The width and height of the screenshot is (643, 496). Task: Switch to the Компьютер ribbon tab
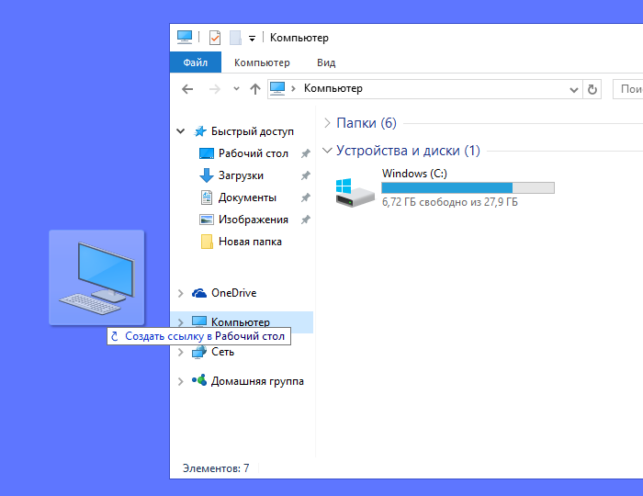[x=262, y=63]
